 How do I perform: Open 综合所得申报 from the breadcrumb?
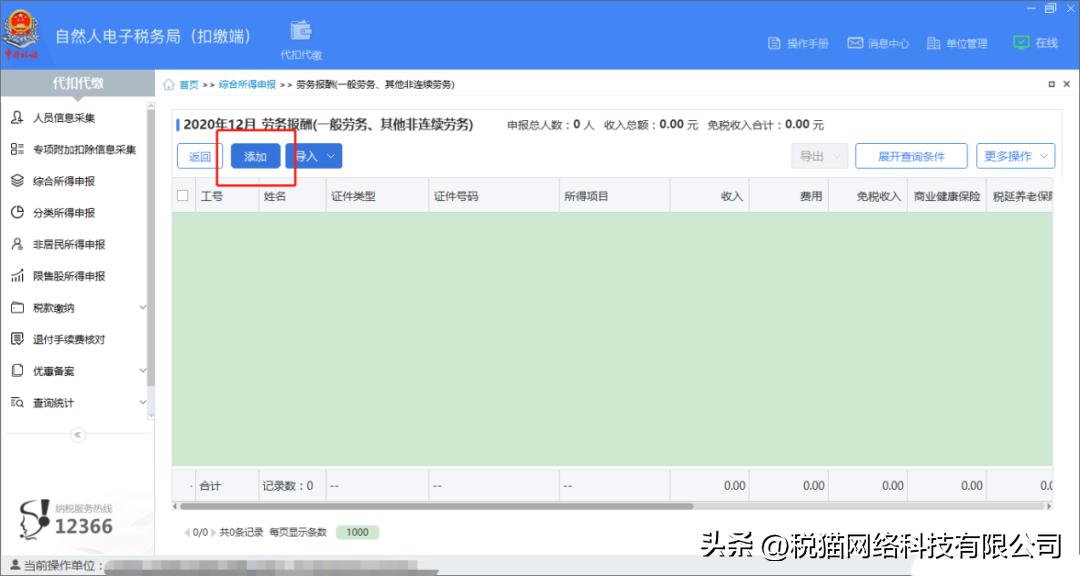click(x=249, y=84)
